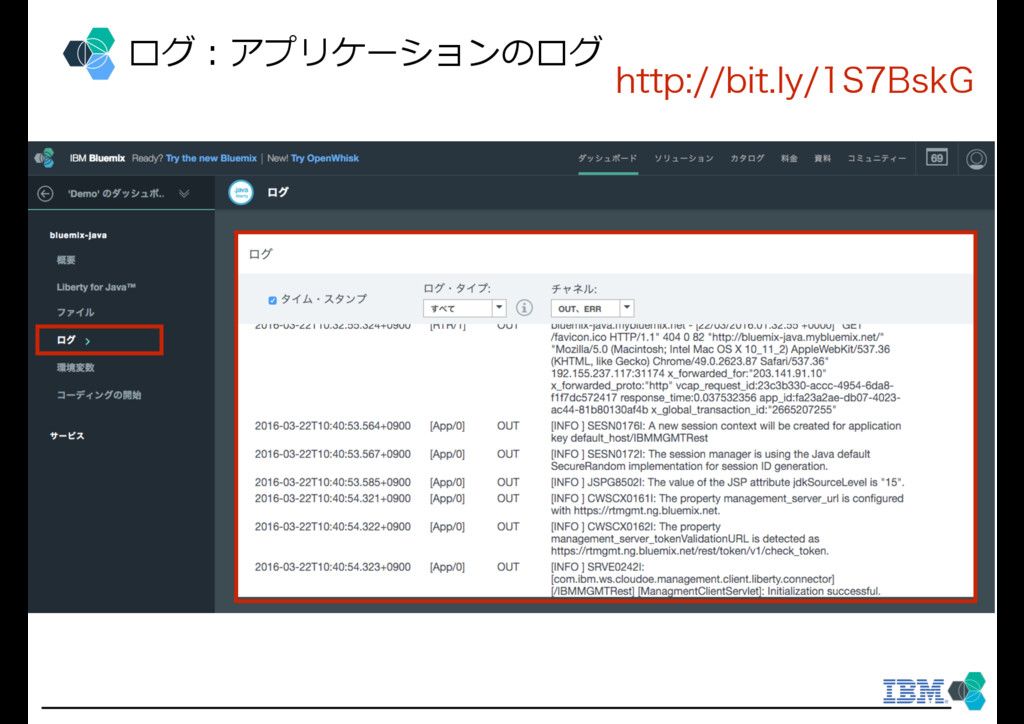The height and width of the screenshot is (724, 1024).
Task: Click the ログ heading inside the log panel
Action: [x=261, y=254]
